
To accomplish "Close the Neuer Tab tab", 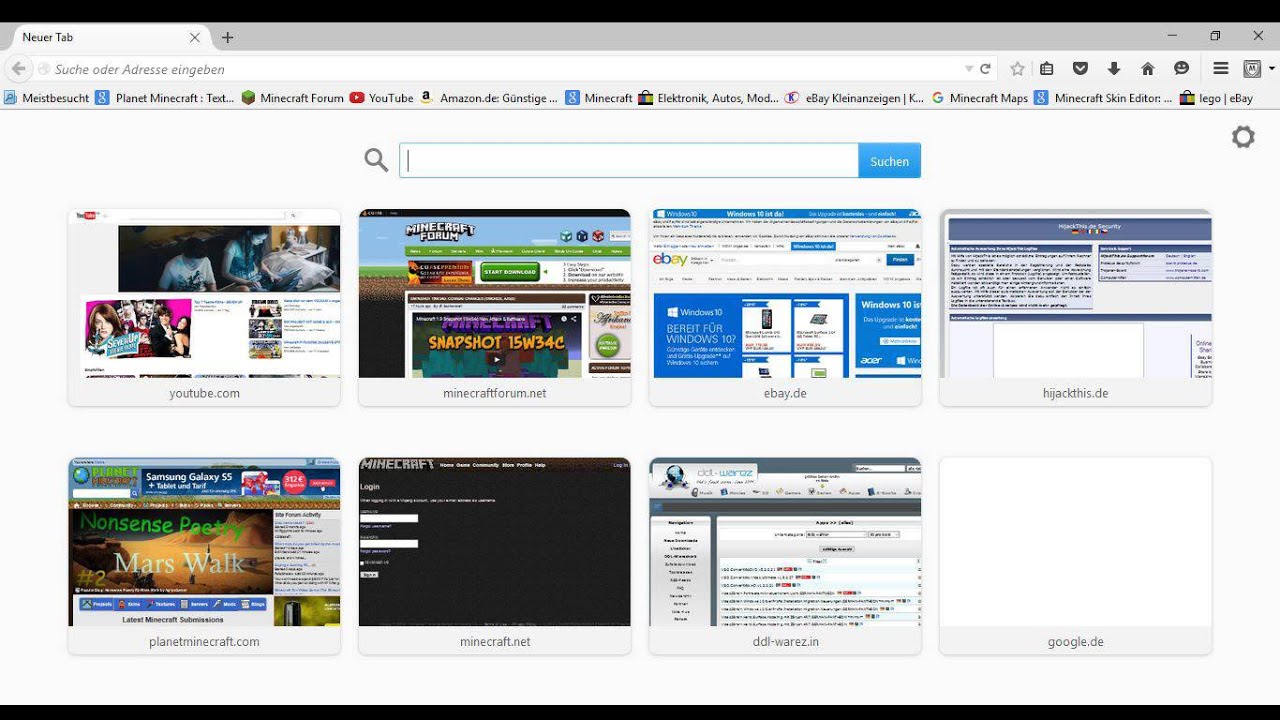I will pyautogui.click(x=195, y=37).
